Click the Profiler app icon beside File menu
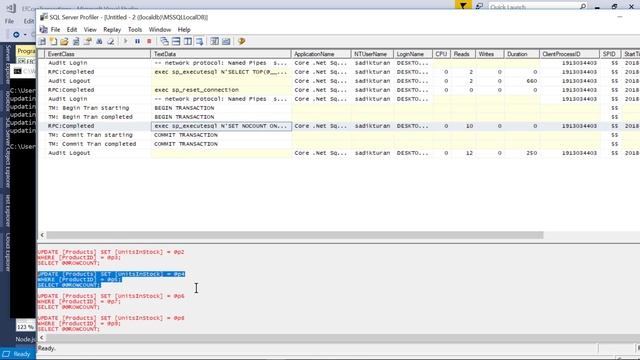The width and height of the screenshot is (640, 360). (44, 29)
